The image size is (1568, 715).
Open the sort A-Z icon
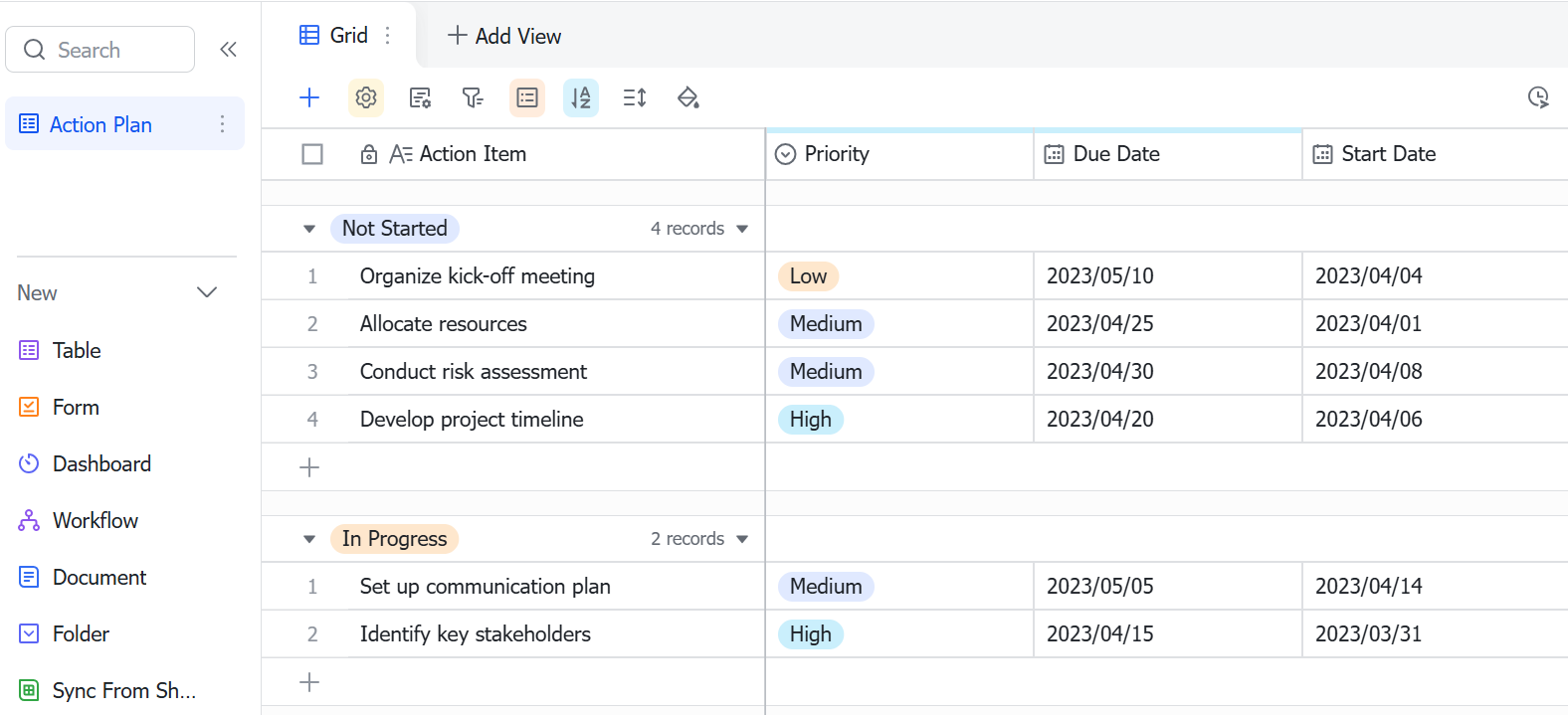581,97
